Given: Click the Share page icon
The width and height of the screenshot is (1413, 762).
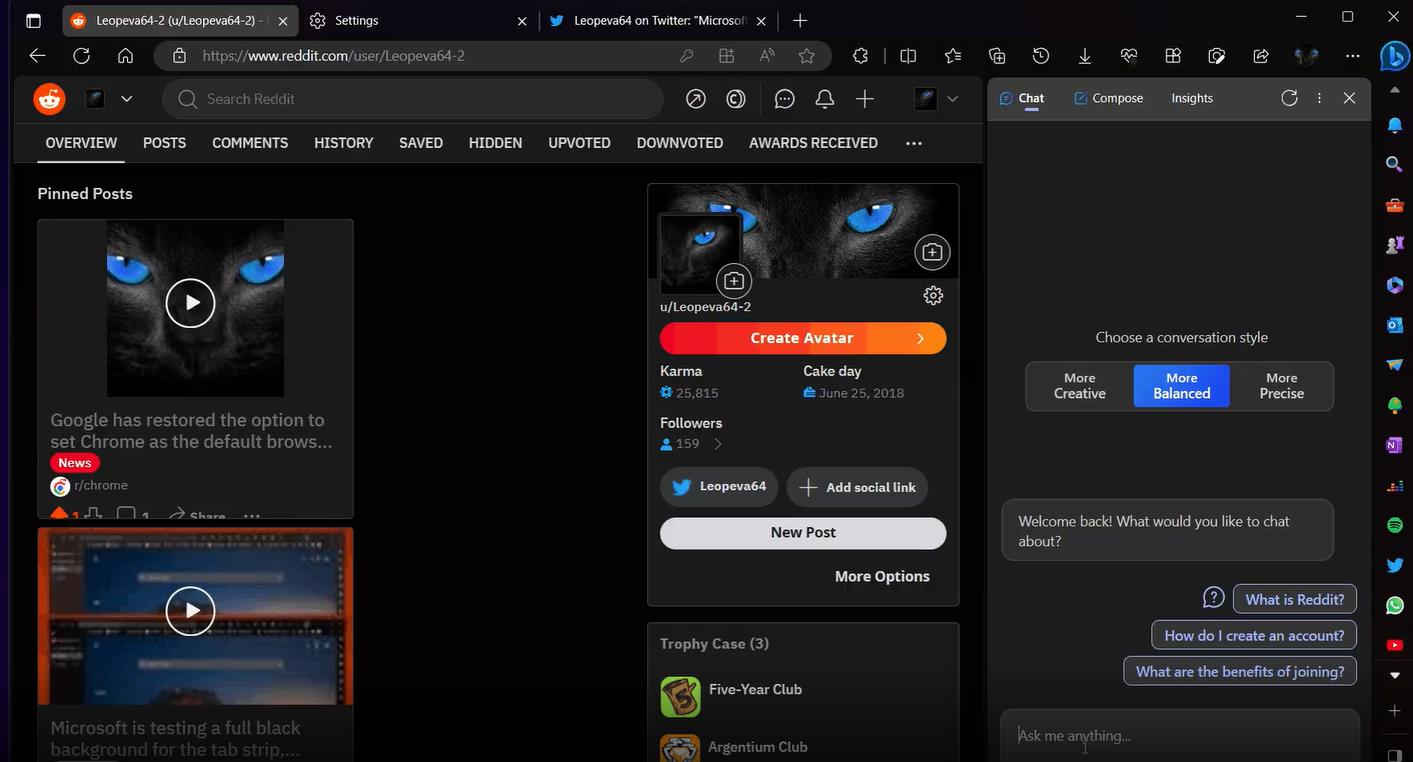Looking at the screenshot, I should (x=1261, y=56).
